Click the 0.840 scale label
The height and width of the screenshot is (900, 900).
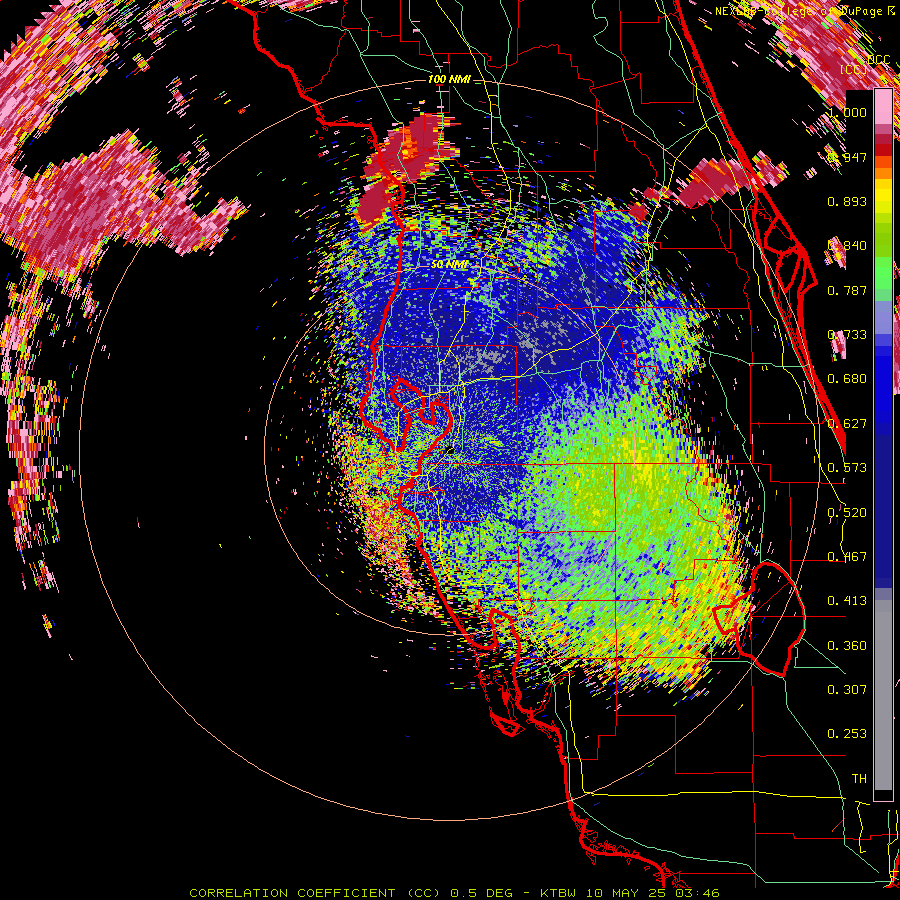coord(847,246)
